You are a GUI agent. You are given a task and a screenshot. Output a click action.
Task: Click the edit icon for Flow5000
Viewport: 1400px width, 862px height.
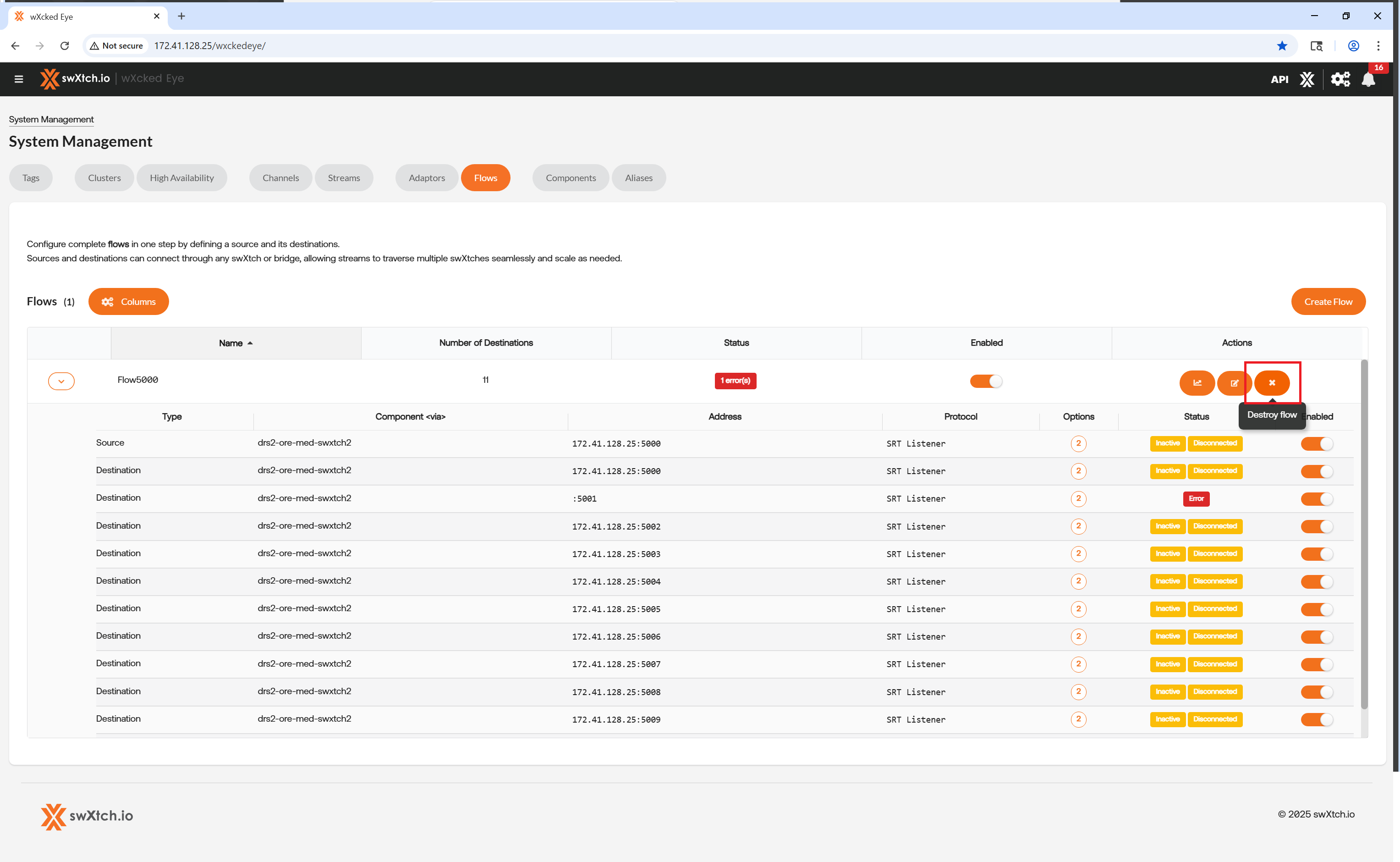pos(1234,382)
